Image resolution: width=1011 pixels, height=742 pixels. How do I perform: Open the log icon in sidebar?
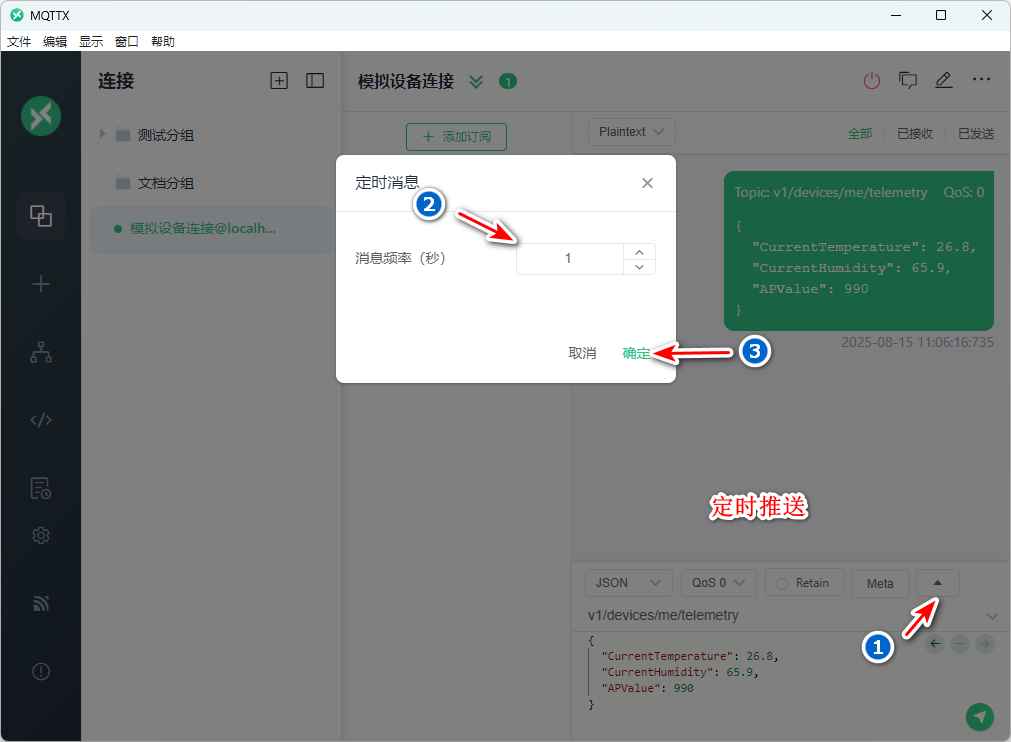[41, 488]
